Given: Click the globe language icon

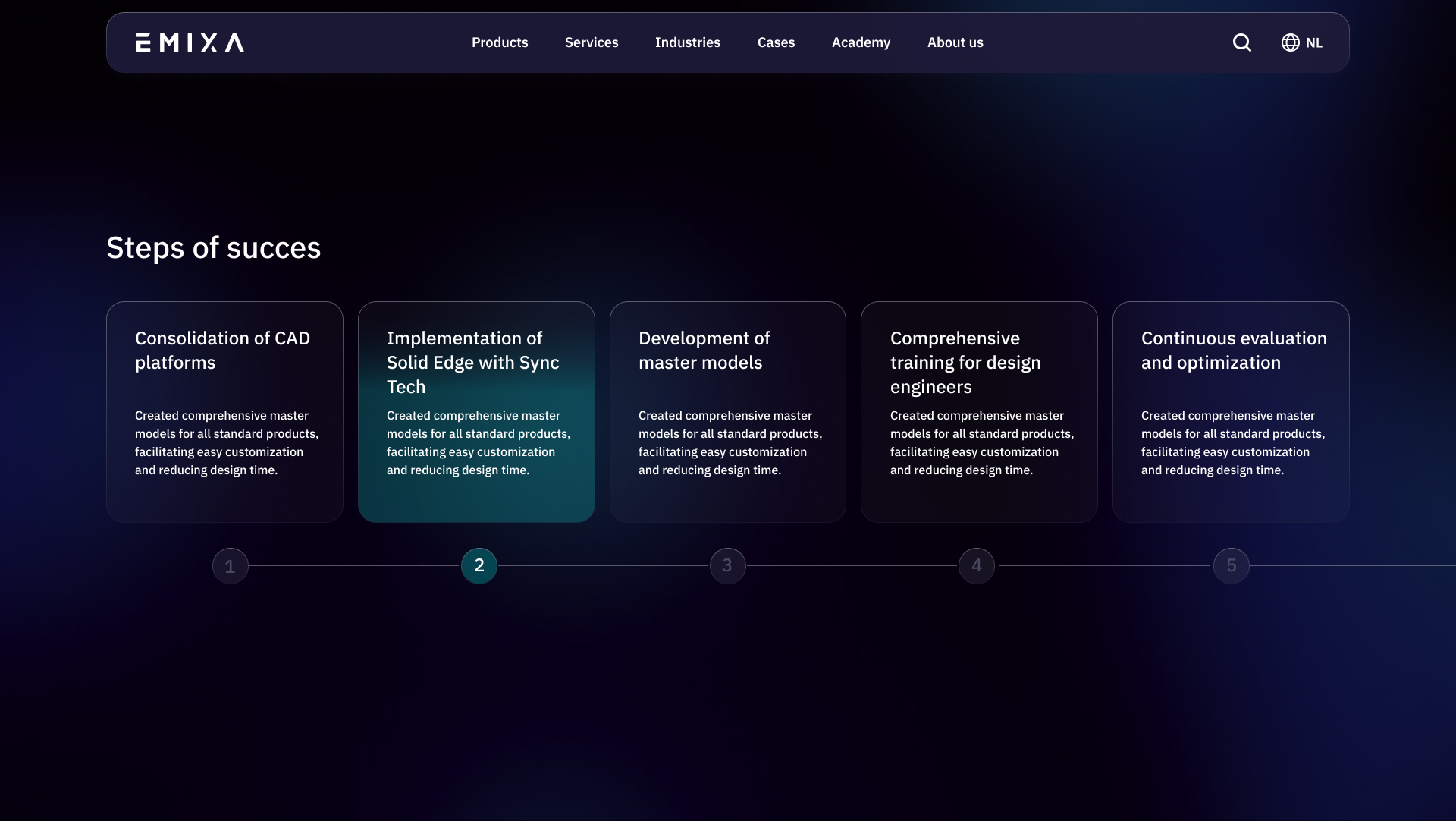Looking at the screenshot, I should pos(1290,42).
